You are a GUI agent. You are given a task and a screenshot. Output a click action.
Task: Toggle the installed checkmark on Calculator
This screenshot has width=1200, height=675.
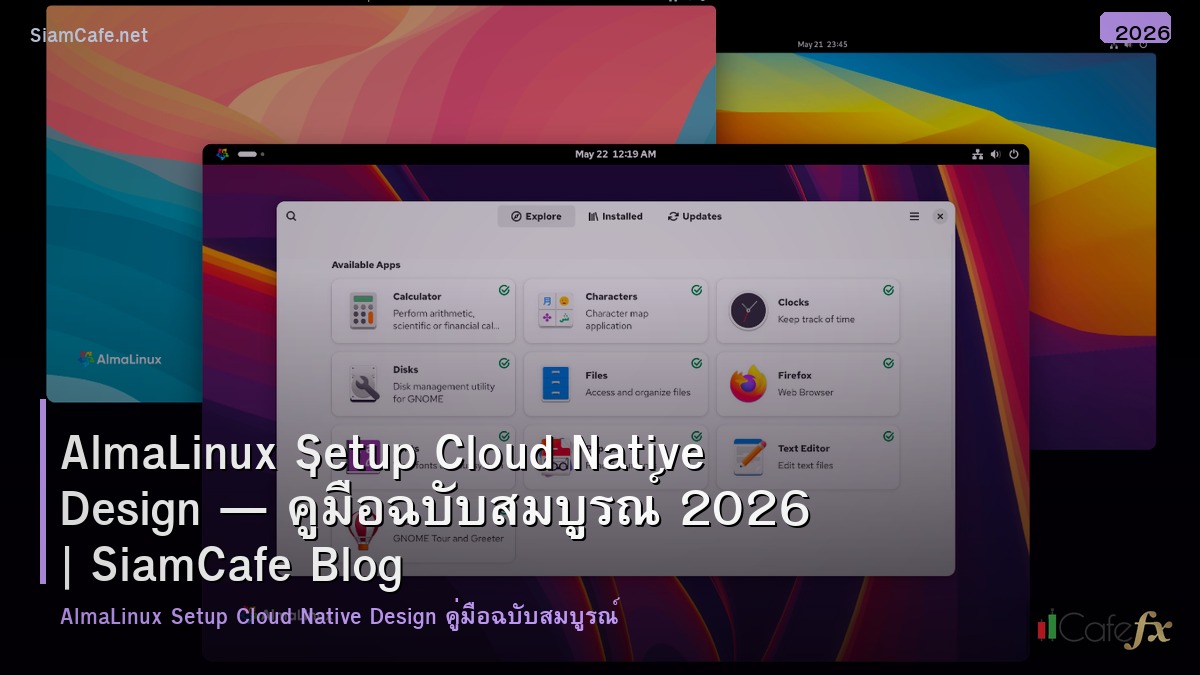tap(504, 290)
